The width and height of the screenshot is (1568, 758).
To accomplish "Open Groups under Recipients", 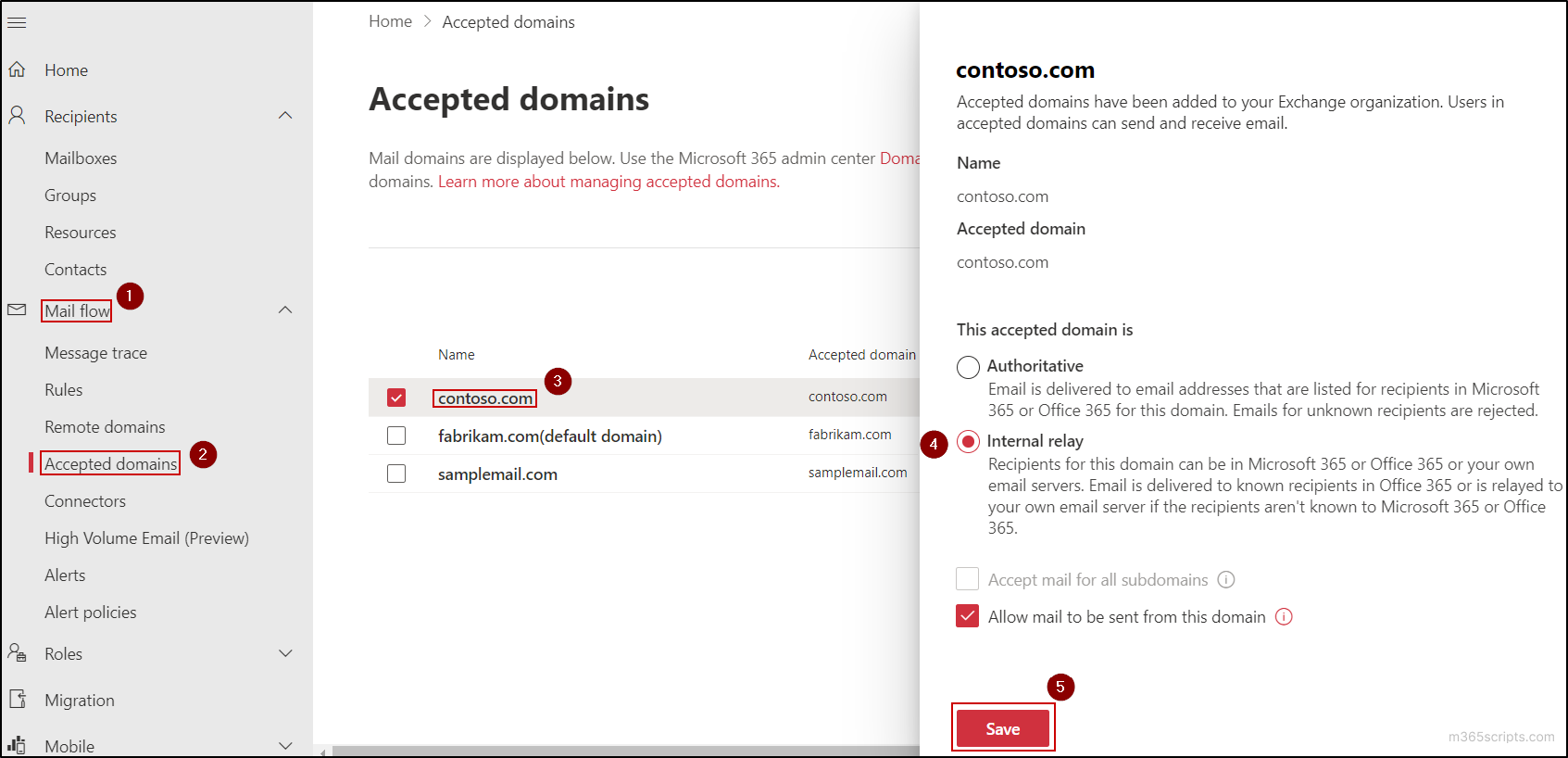I will pos(70,196).
